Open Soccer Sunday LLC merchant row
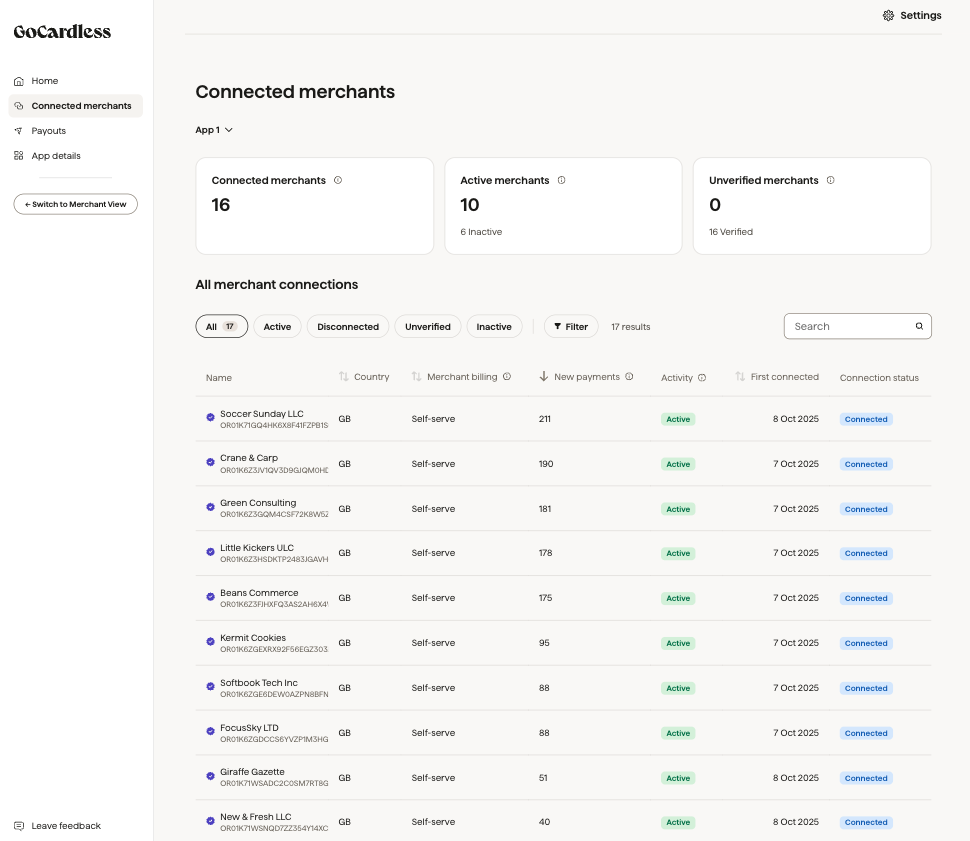Image resolution: width=970 pixels, height=841 pixels. pos(563,419)
